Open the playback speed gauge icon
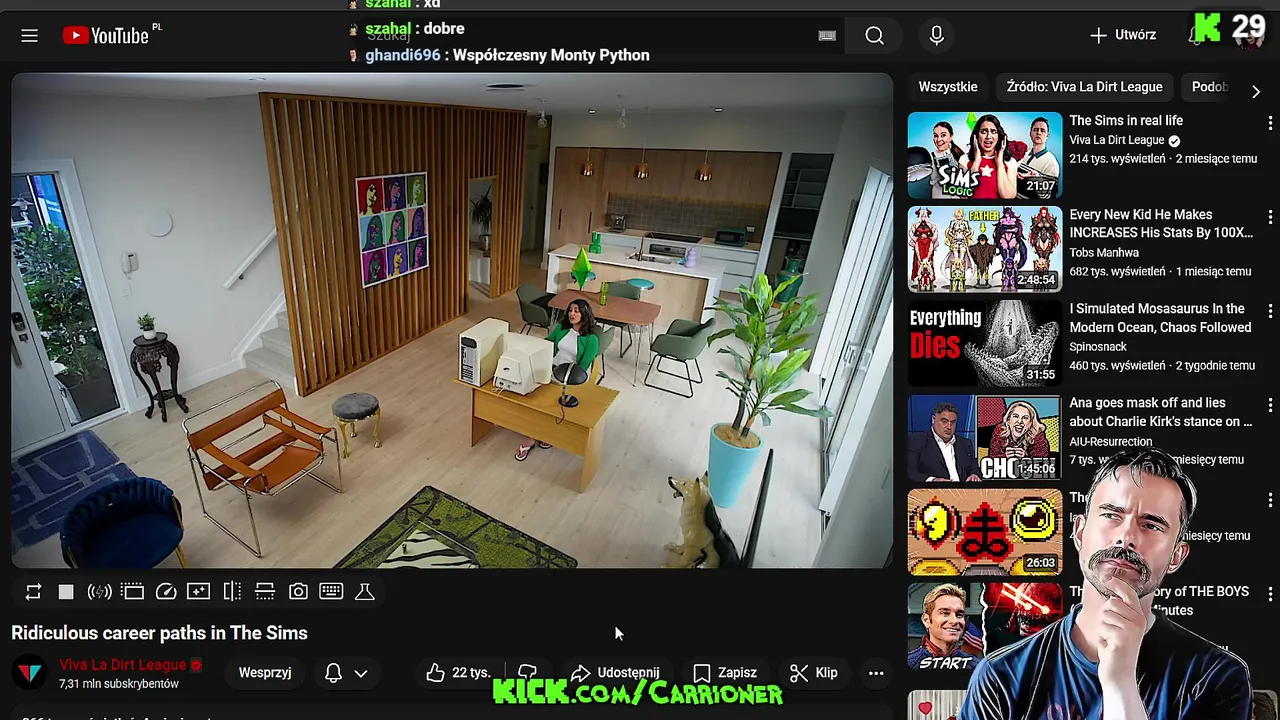 (x=166, y=592)
